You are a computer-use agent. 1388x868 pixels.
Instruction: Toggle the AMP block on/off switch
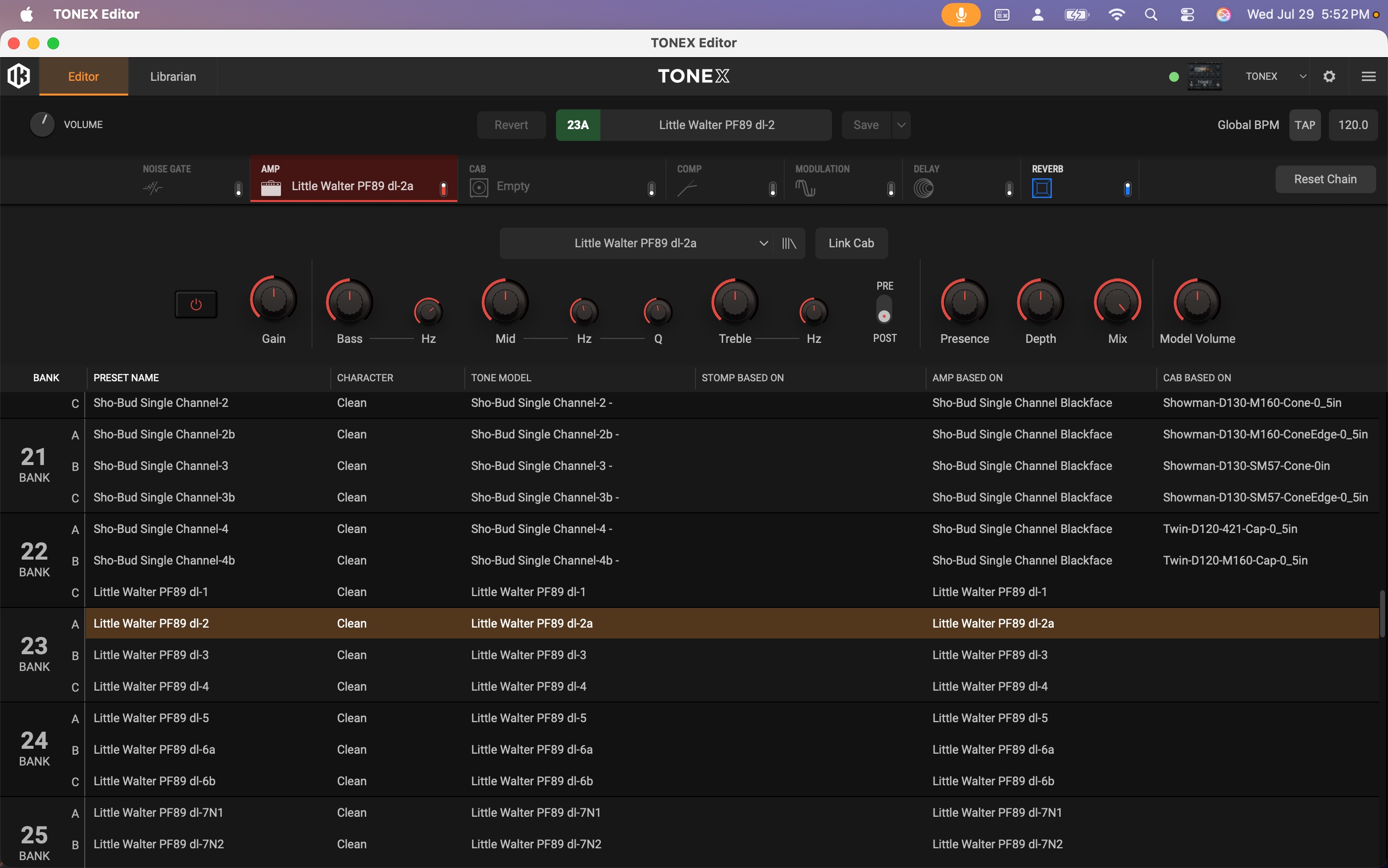[443, 189]
